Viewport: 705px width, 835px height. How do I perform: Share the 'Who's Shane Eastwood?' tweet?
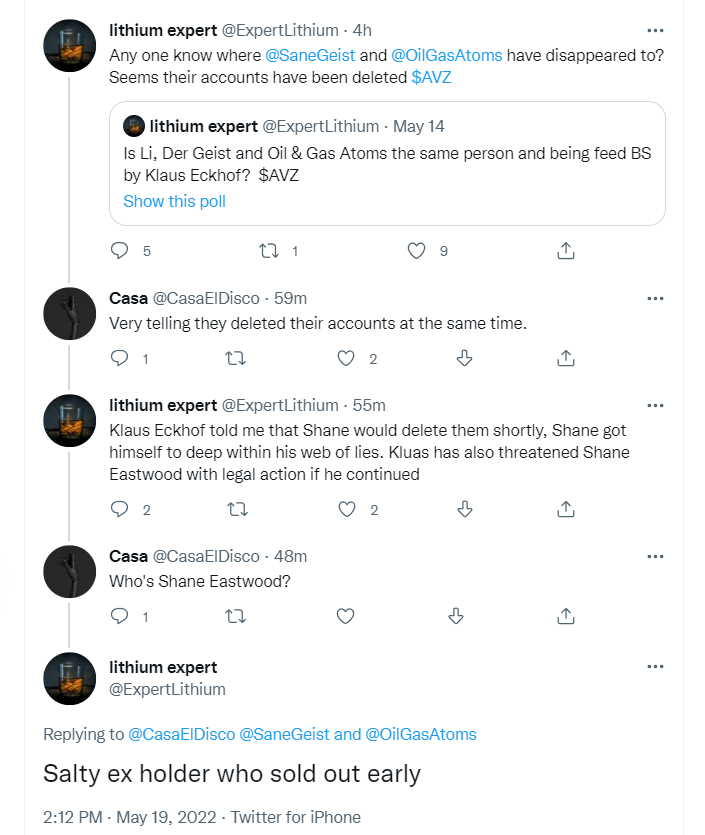tap(565, 616)
